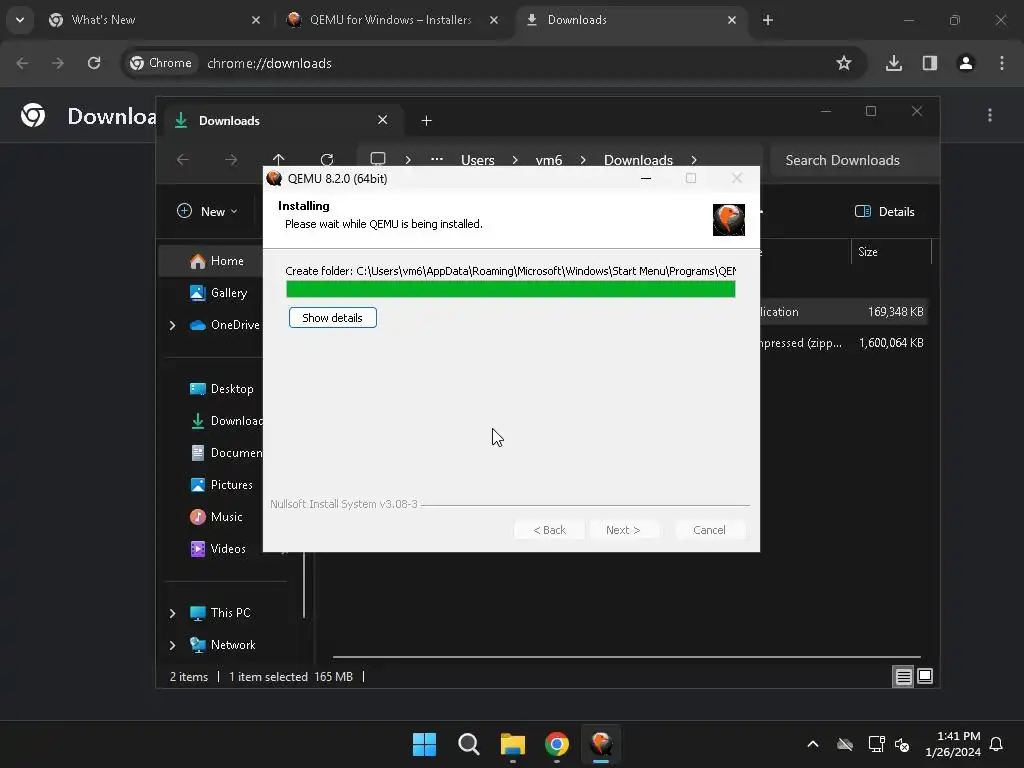Image resolution: width=1024 pixels, height=768 pixels.
Task: Click Show details in QEMU installer
Action: pos(332,317)
